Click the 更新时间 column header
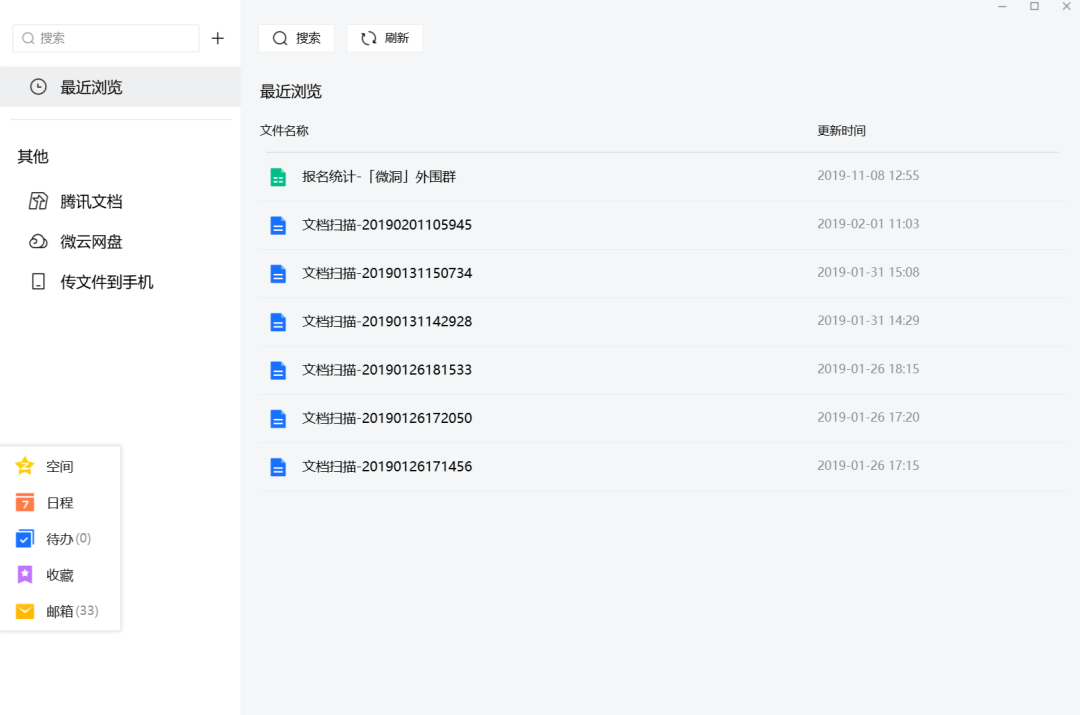Viewport: 1080px width, 715px height. (841, 131)
